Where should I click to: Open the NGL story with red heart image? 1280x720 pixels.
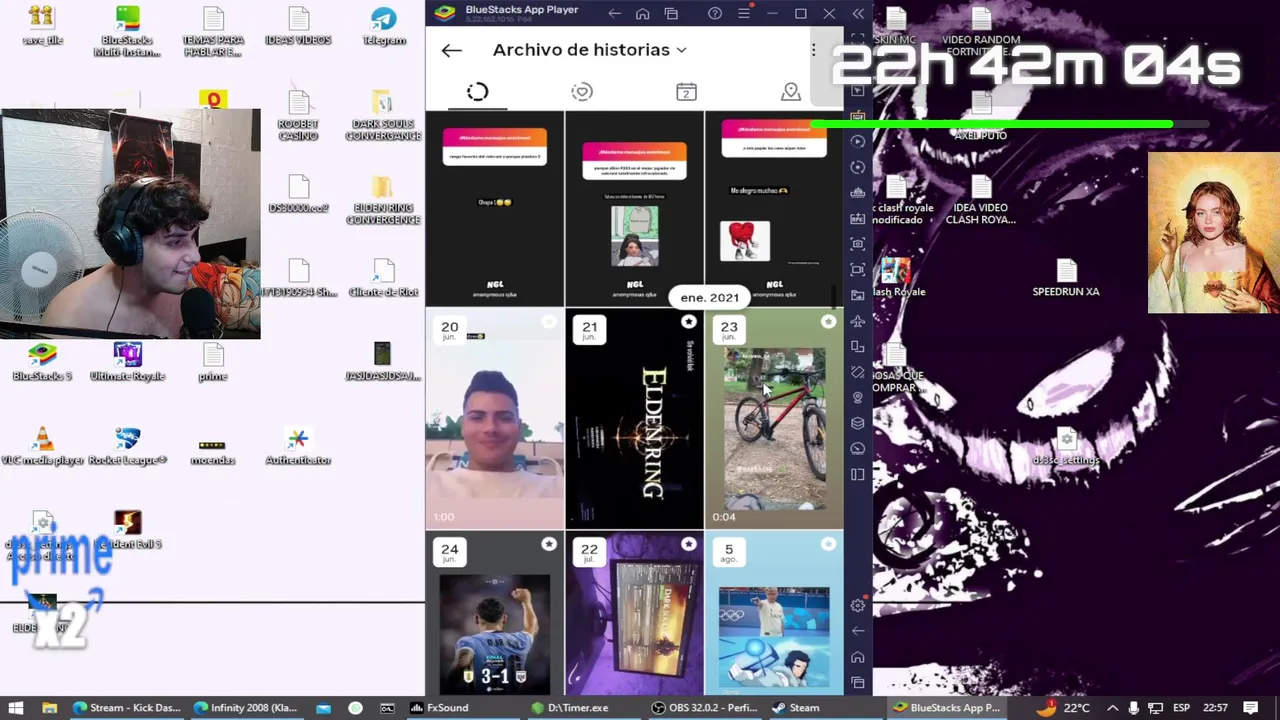point(774,208)
